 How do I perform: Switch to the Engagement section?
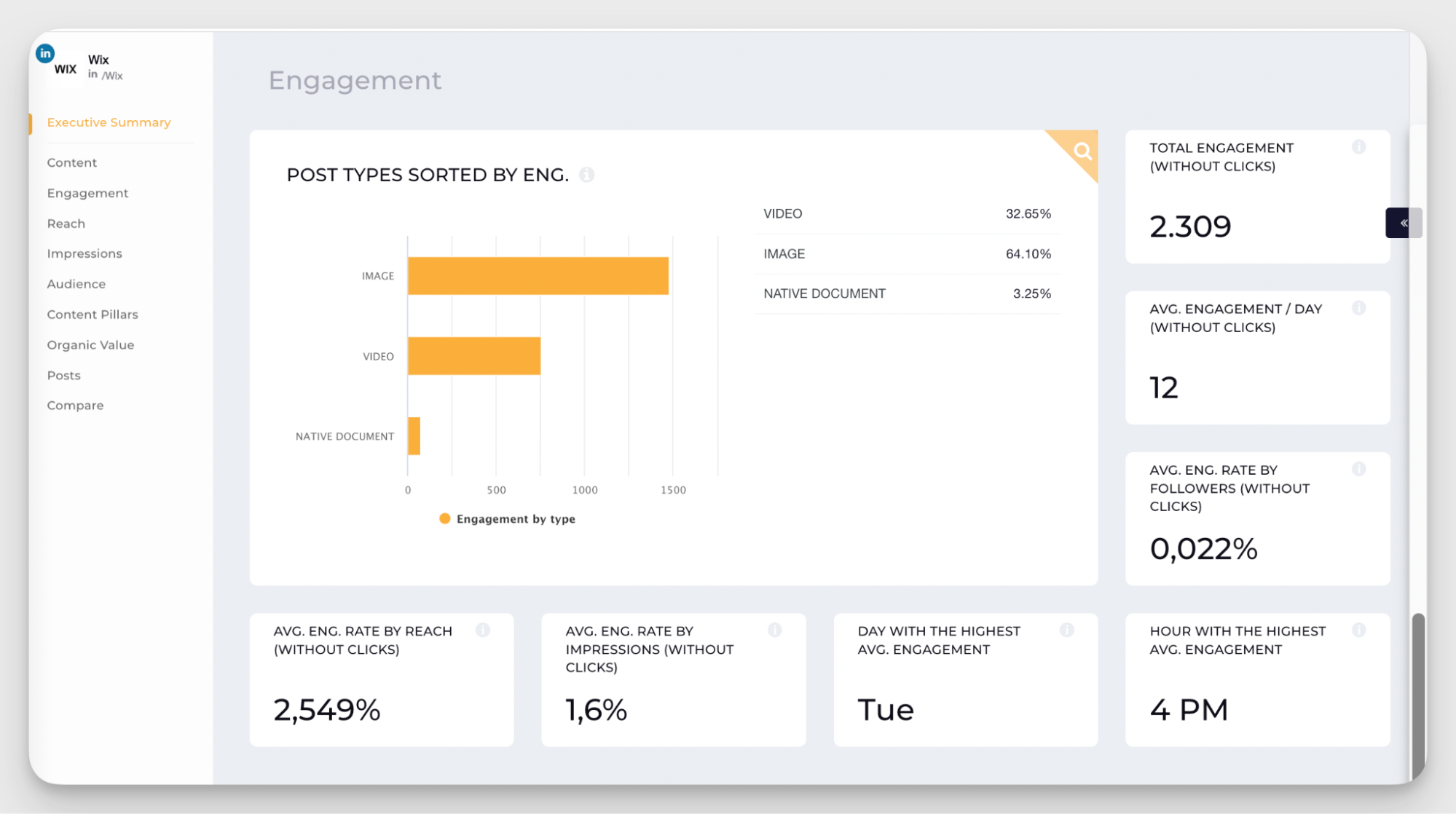87,193
